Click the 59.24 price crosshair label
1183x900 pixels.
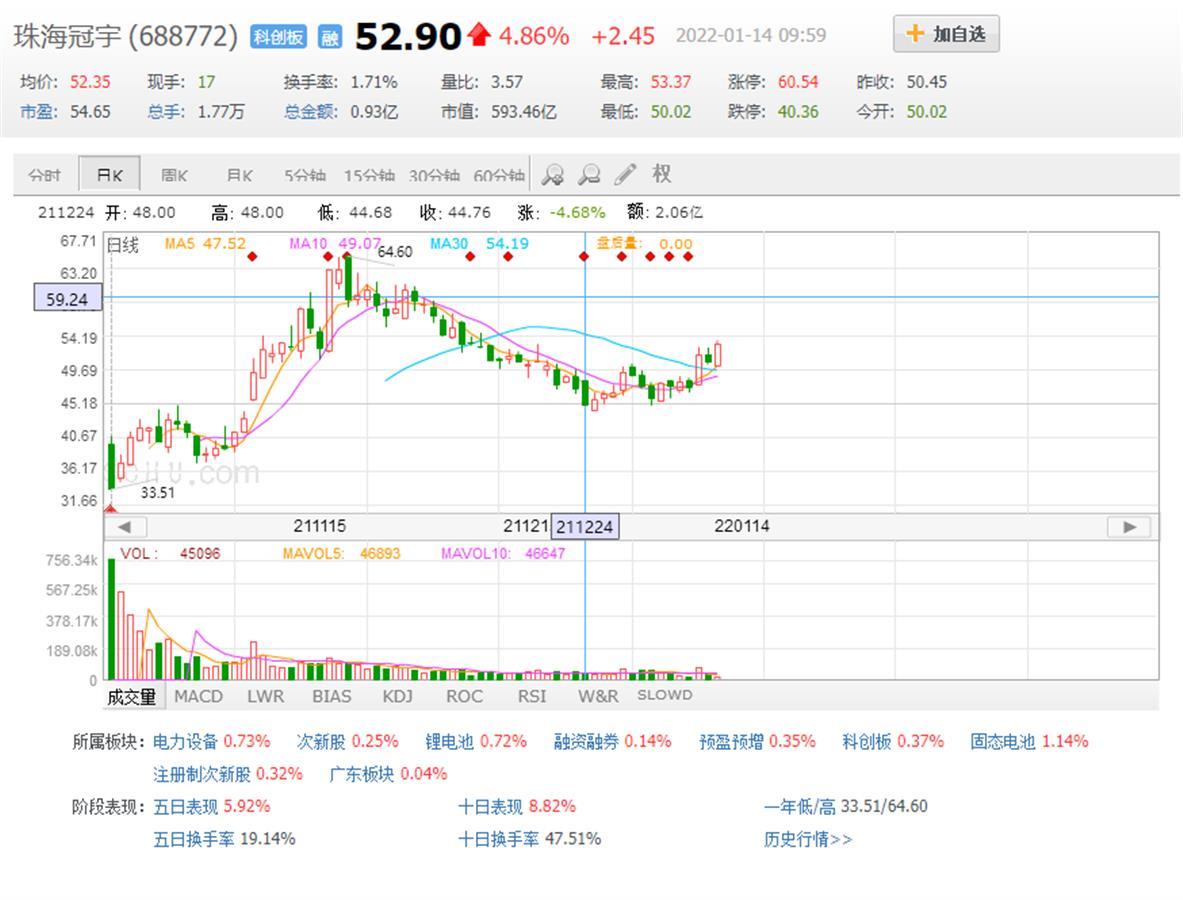pos(67,299)
